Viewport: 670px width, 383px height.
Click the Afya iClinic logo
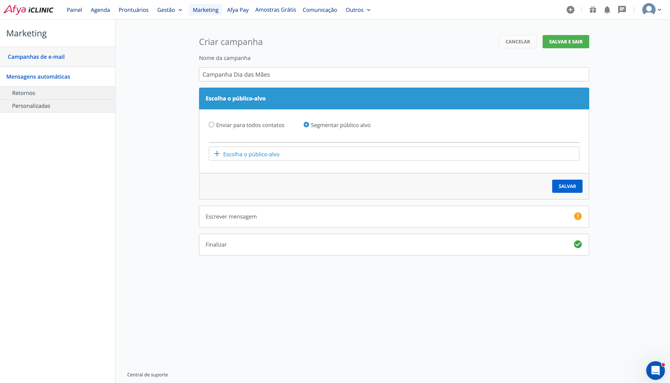[x=29, y=10]
